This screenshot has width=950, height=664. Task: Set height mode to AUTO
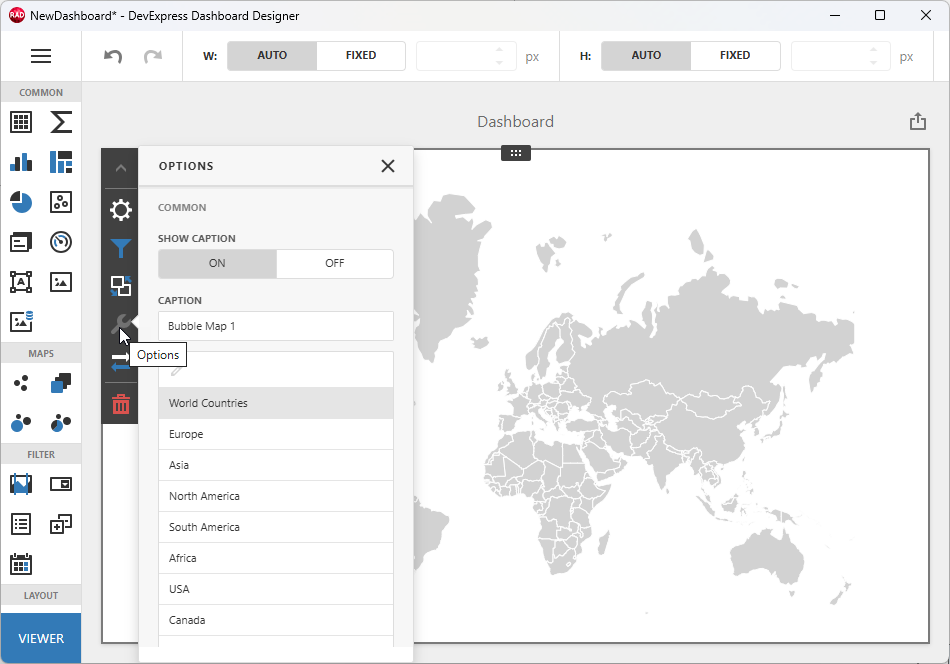[645, 55]
